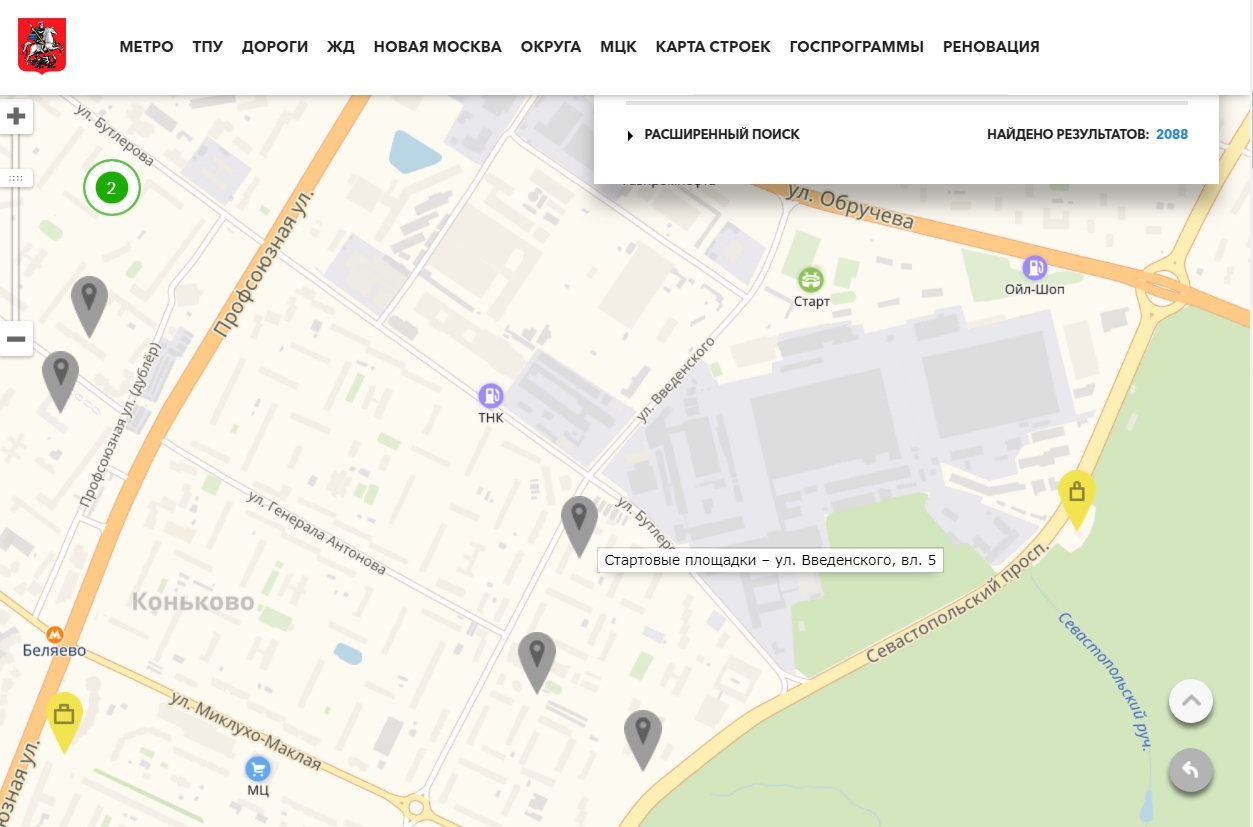Click the ул. Обручева street label

(x=851, y=206)
